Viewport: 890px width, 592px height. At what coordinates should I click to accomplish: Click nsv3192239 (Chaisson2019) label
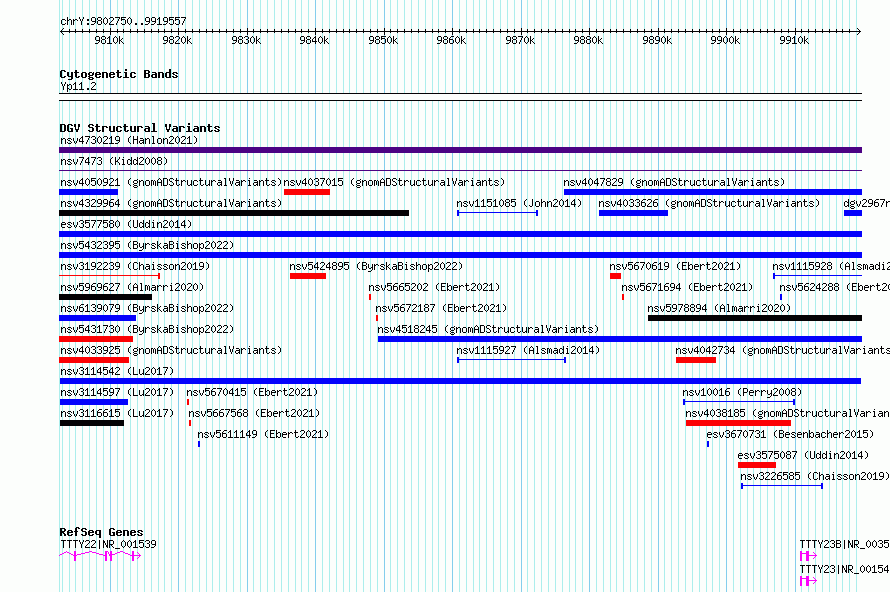pyautogui.click(x=135, y=266)
